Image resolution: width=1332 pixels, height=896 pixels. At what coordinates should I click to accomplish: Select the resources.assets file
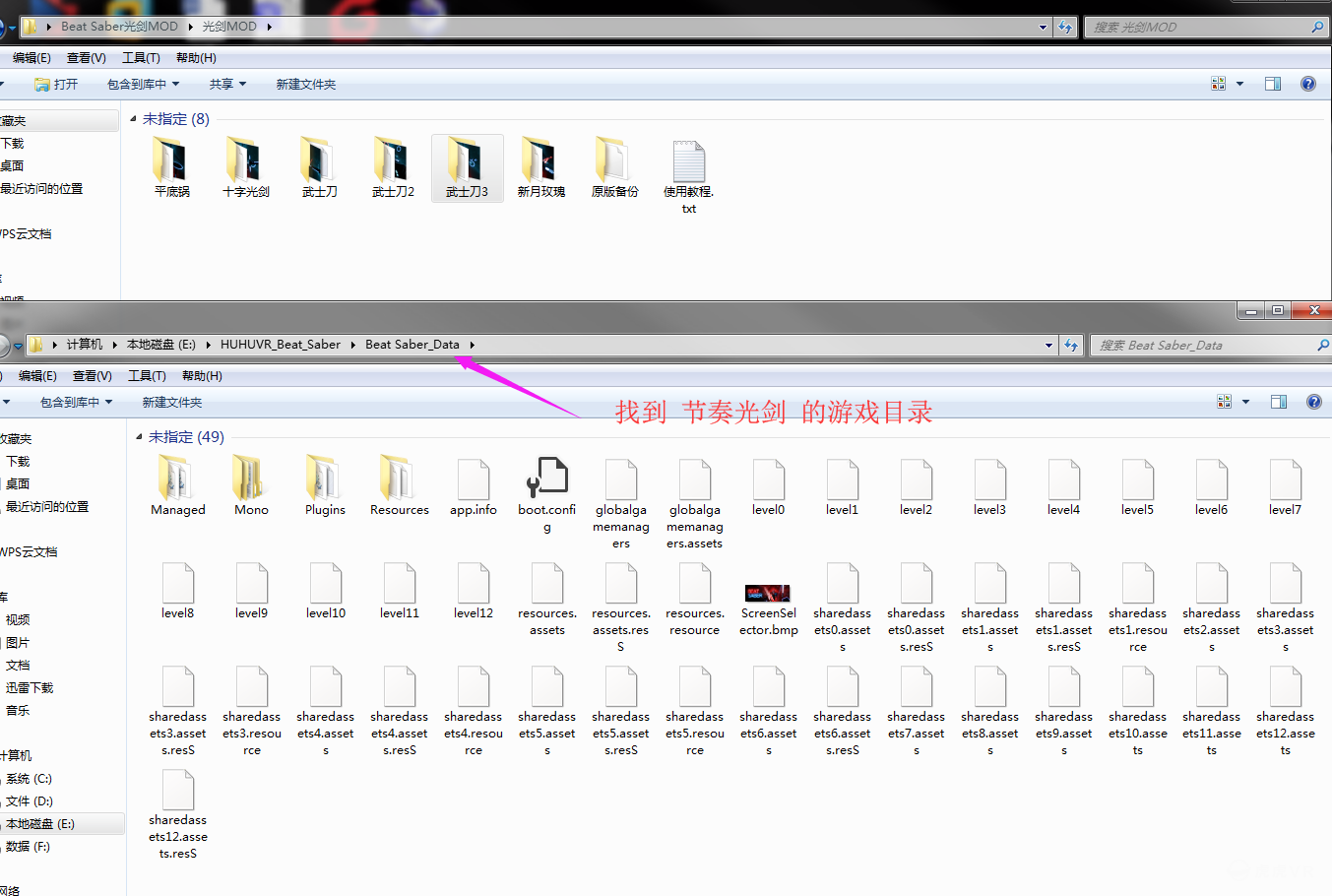(546, 599)
